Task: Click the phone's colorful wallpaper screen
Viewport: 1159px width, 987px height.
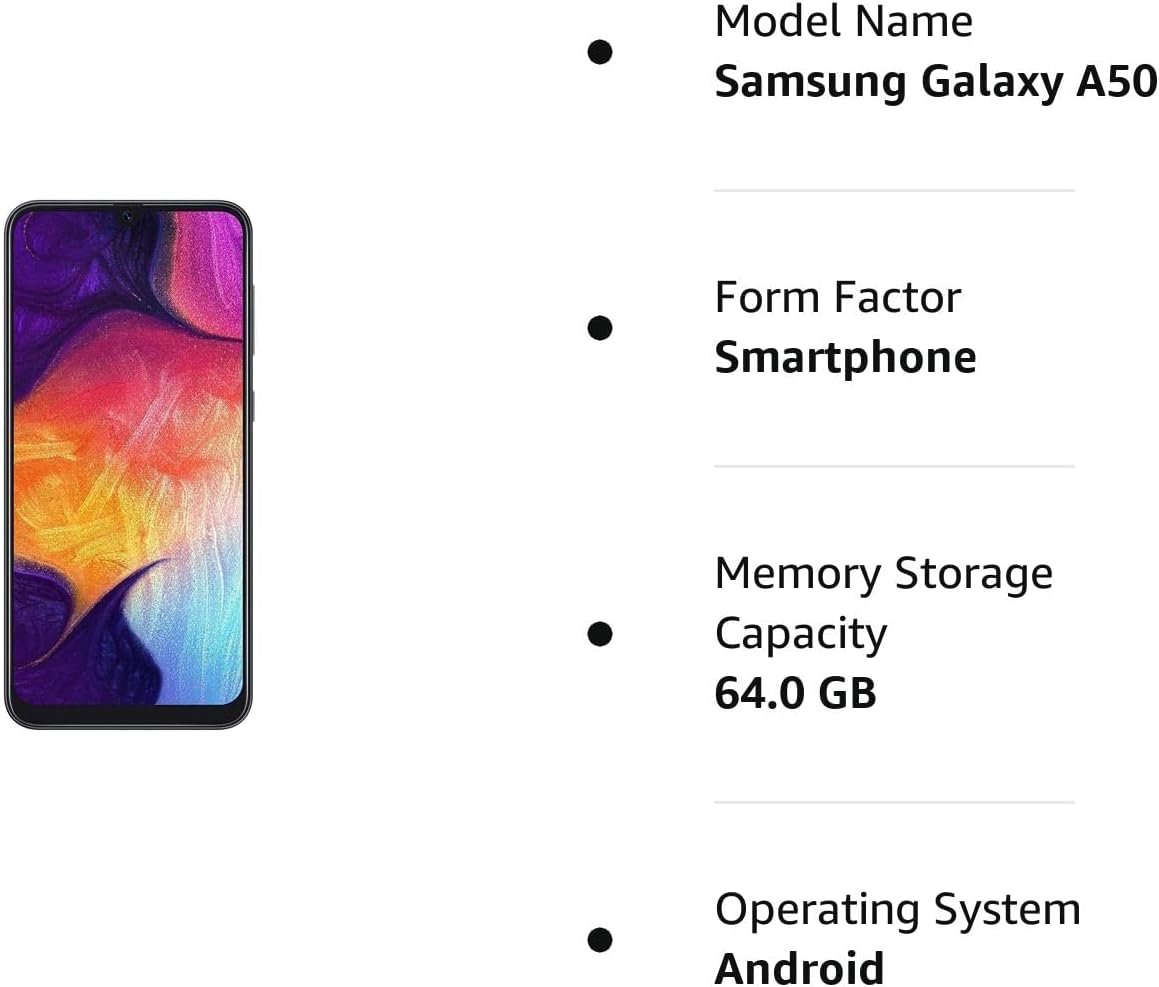Action: (128, 460)
